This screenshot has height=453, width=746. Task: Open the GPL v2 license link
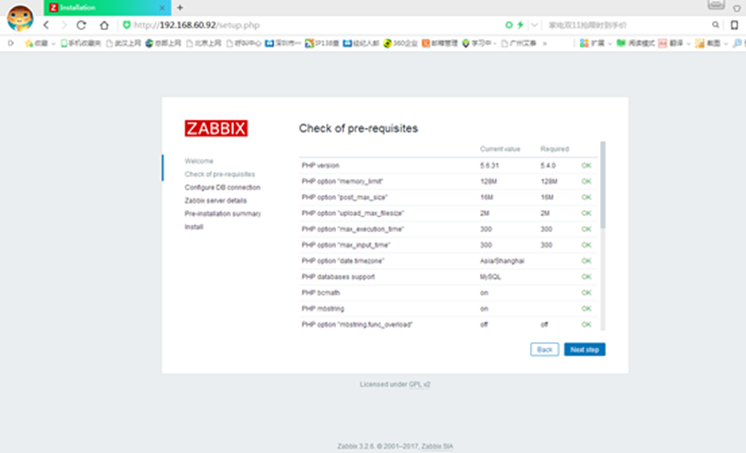[420, 384]
